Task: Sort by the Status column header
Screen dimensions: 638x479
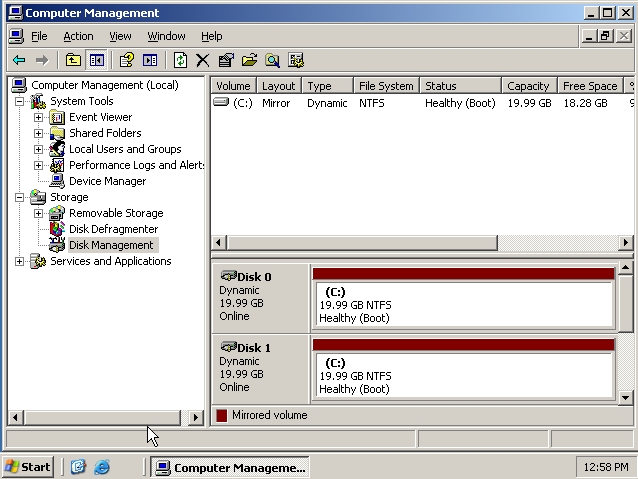Action: 460,86
